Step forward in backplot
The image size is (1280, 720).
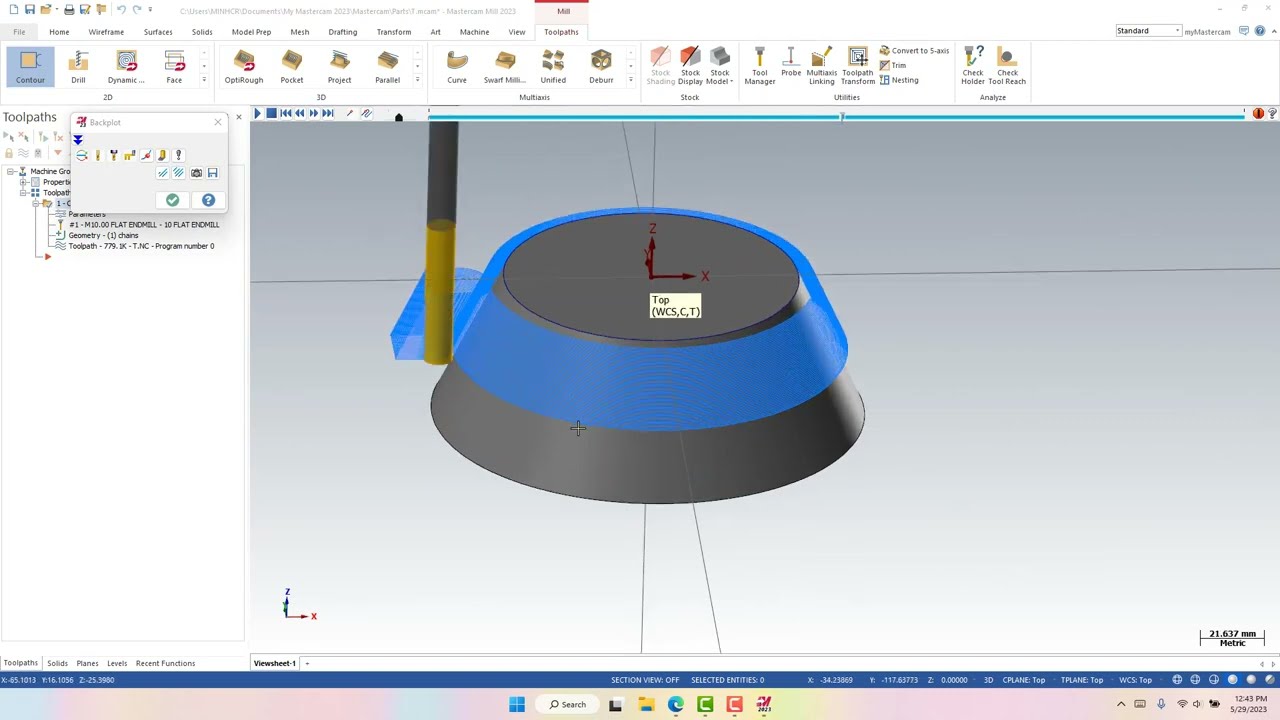(313, 113)
